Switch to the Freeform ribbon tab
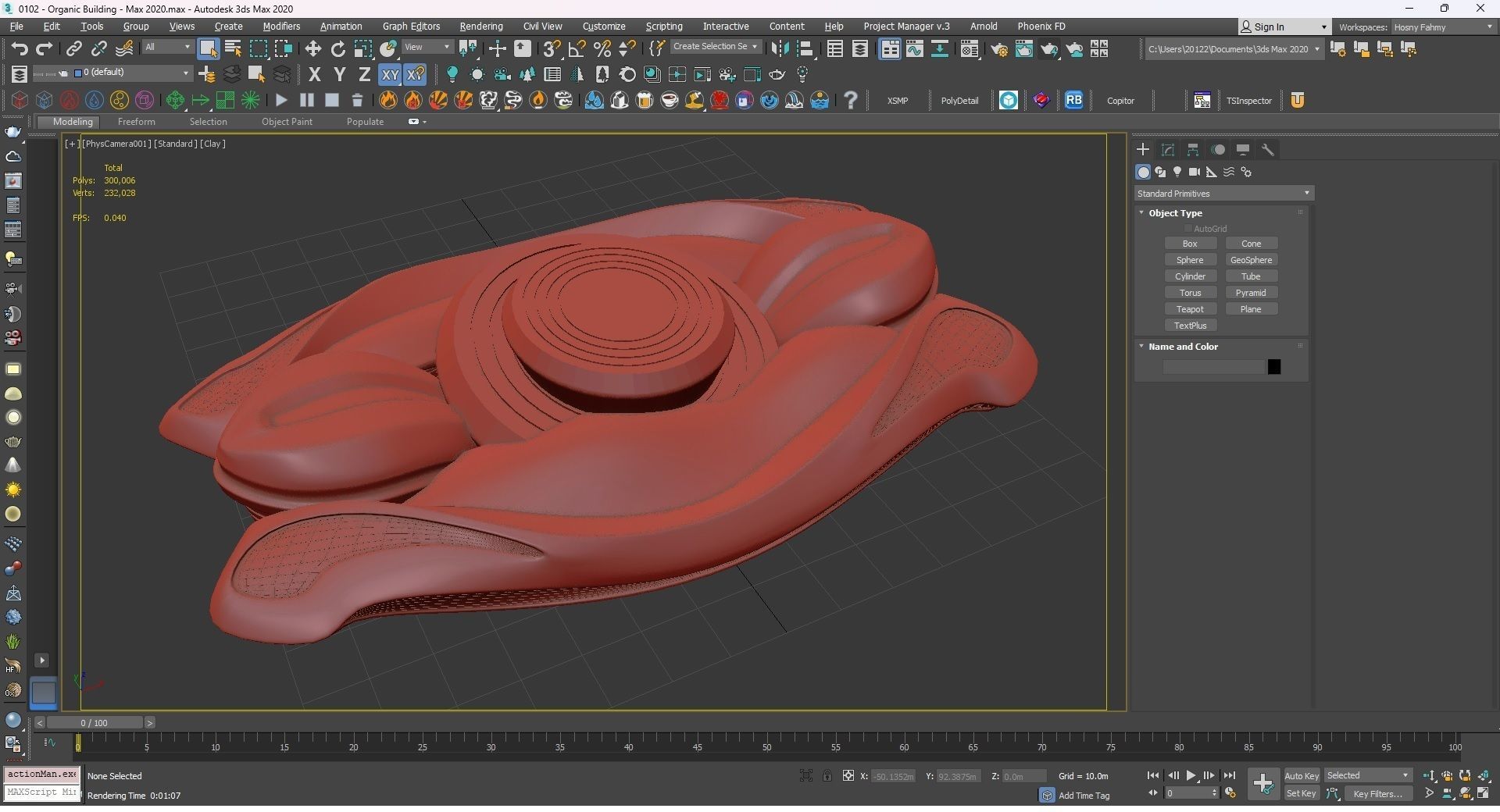The width and height of the screenshot is (1500, 812). click(136, 122)
